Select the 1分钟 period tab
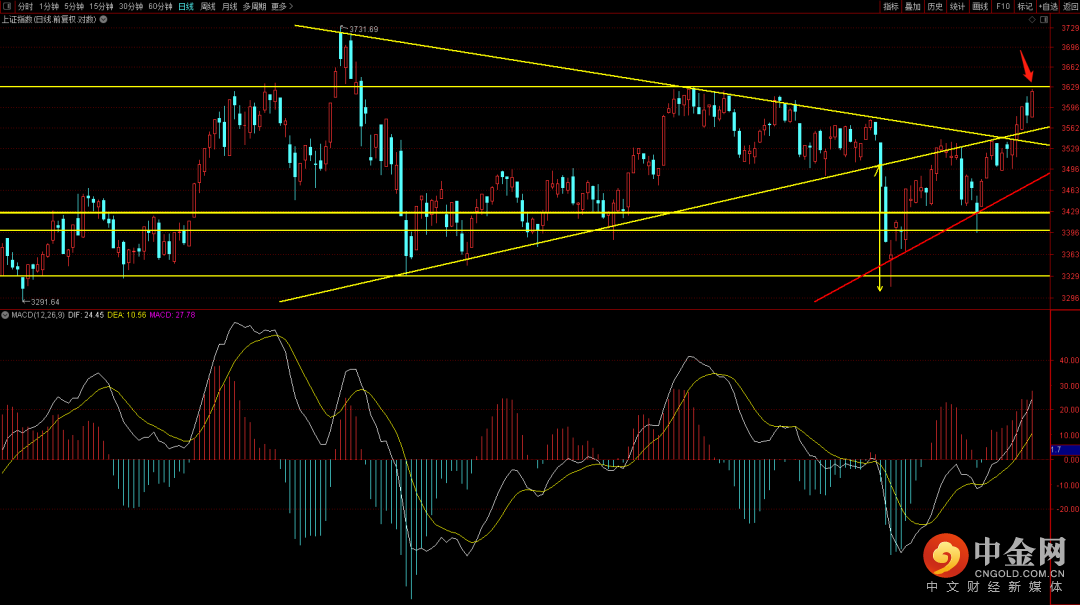1080x605 pixels. 49,6
